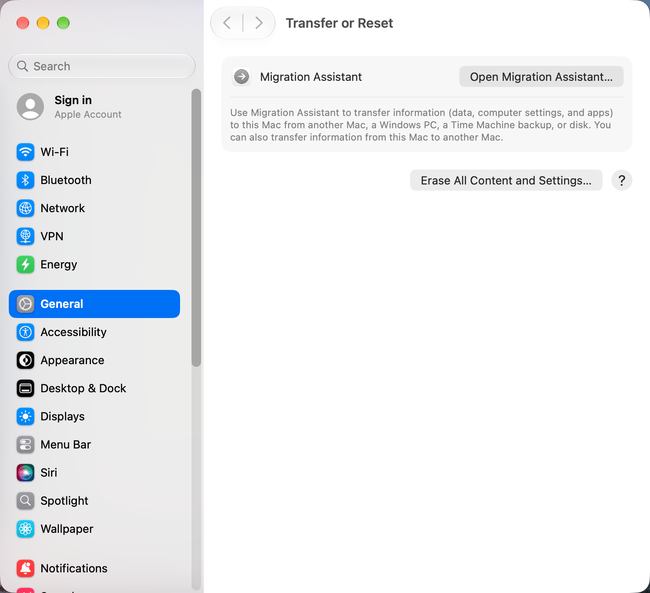The height and width of the screenshot is (593, 650).
Task: Open Menu Bar settings label
Action: [x=65, y=445]
